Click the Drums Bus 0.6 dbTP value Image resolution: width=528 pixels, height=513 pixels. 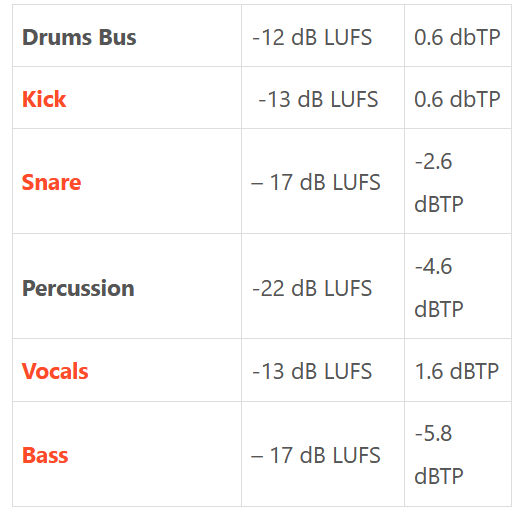(457, 37)
